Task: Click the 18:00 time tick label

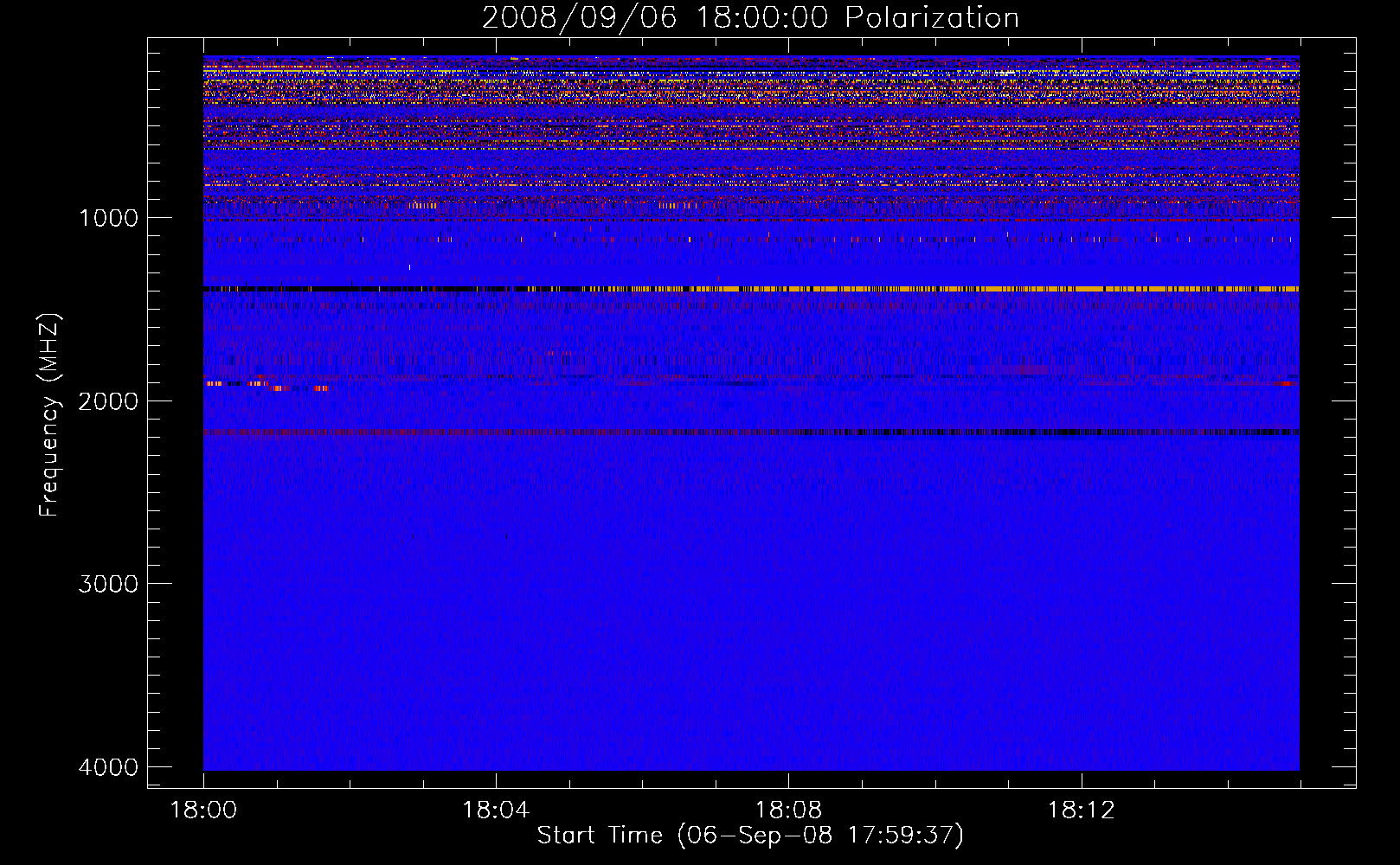Action: click(x=203, y=811)
